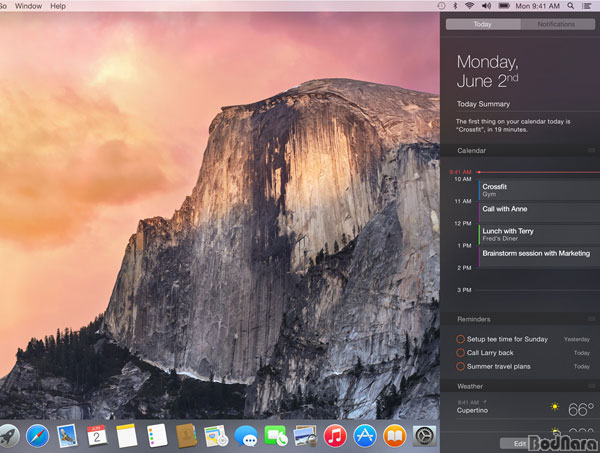Click the volume speaker icon
Screen dimensions: 600x453
tap(486, 6)
